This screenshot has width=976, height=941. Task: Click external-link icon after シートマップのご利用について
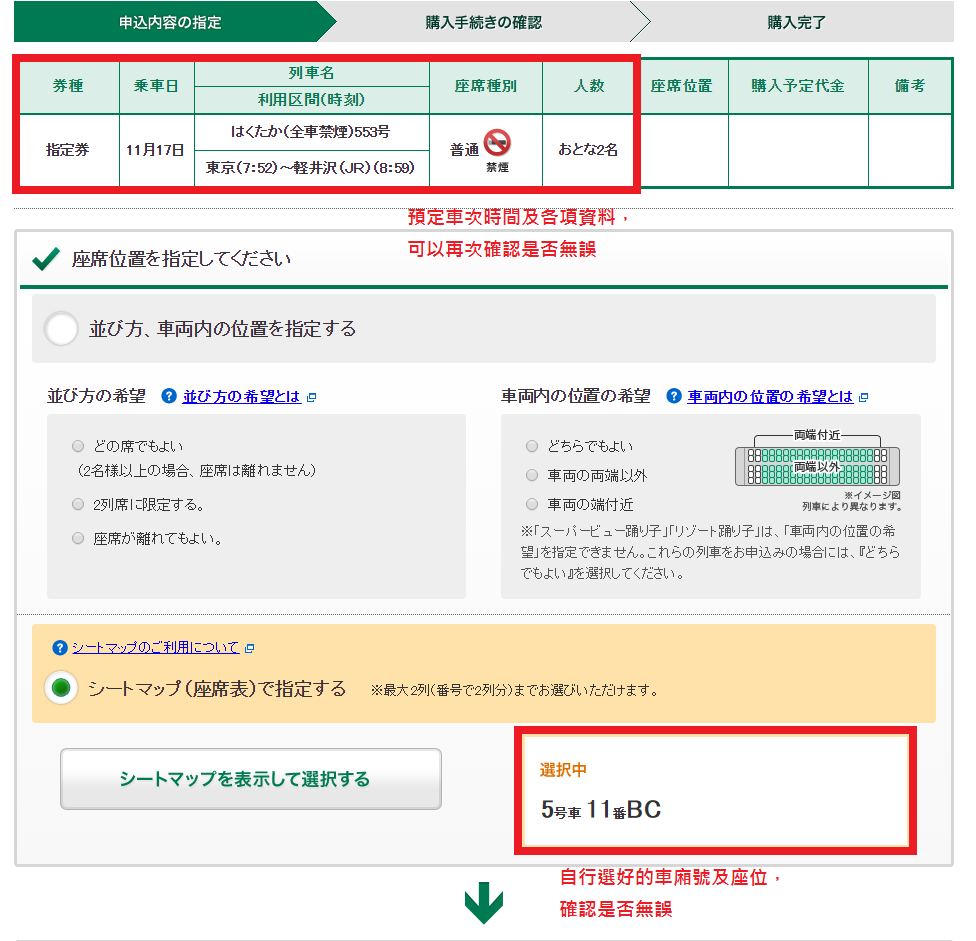(x=250, y=648)
